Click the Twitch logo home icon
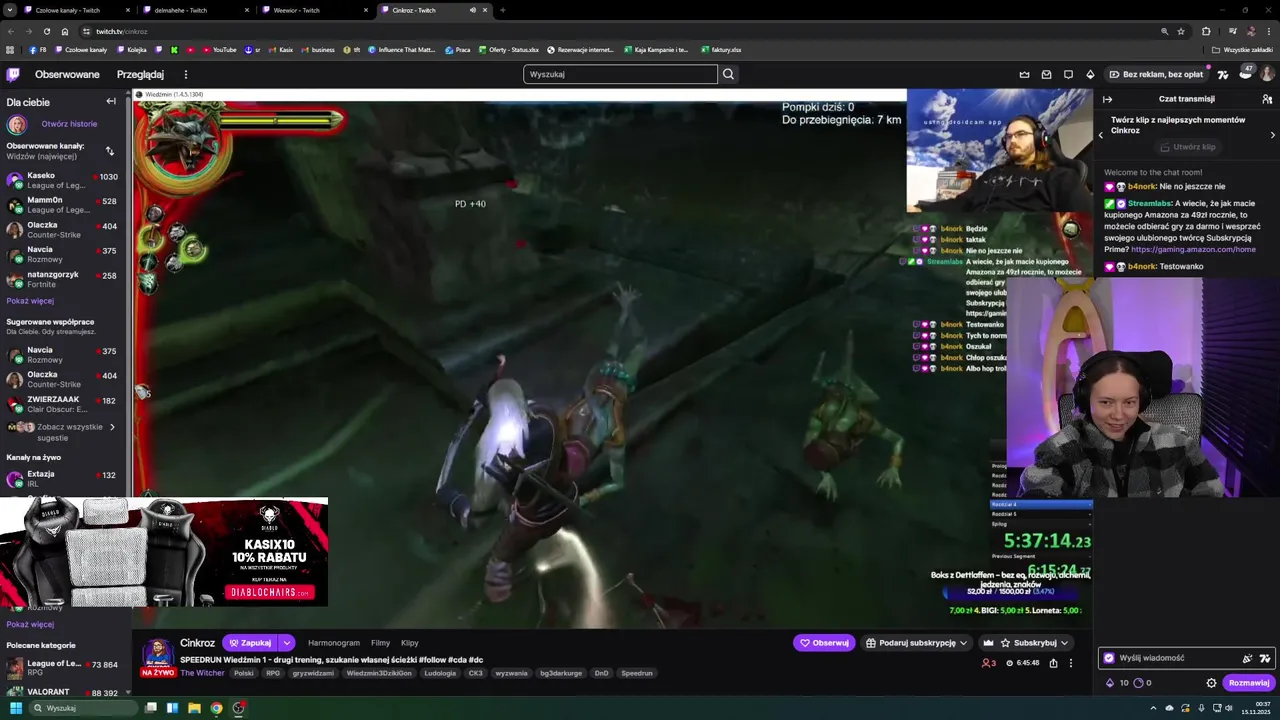Viewport: 1280px width, 720px height. coord(13,74)
